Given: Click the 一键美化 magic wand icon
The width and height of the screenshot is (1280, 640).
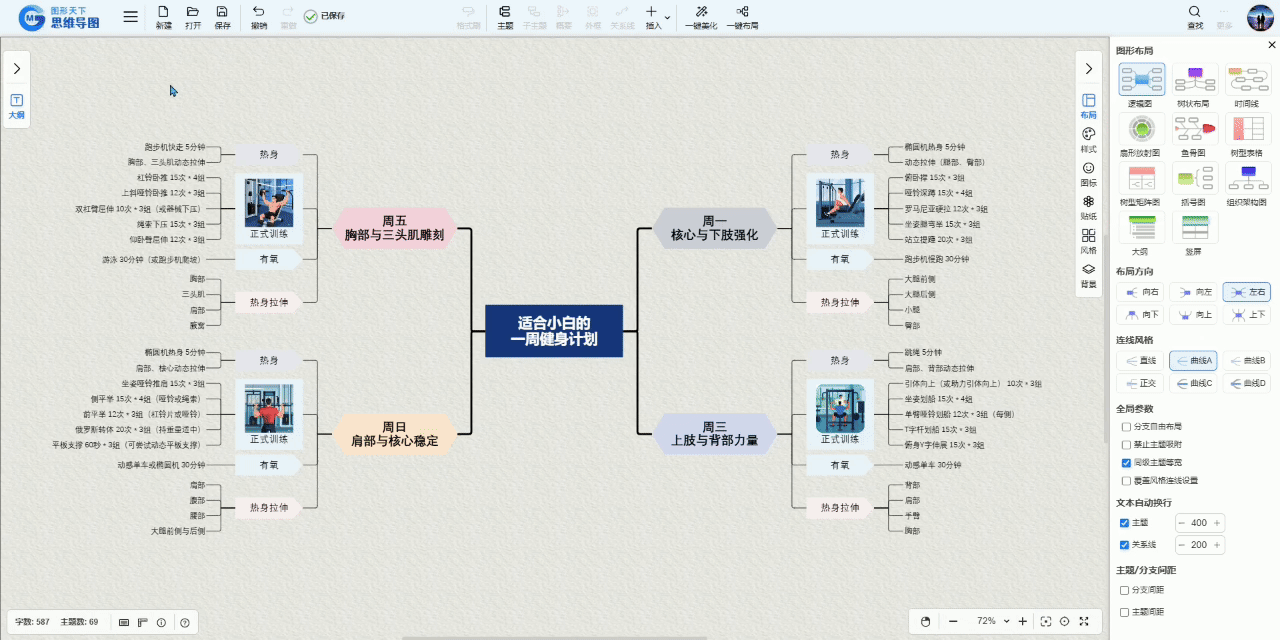Looking at the screenshot, I should (700, 12).
